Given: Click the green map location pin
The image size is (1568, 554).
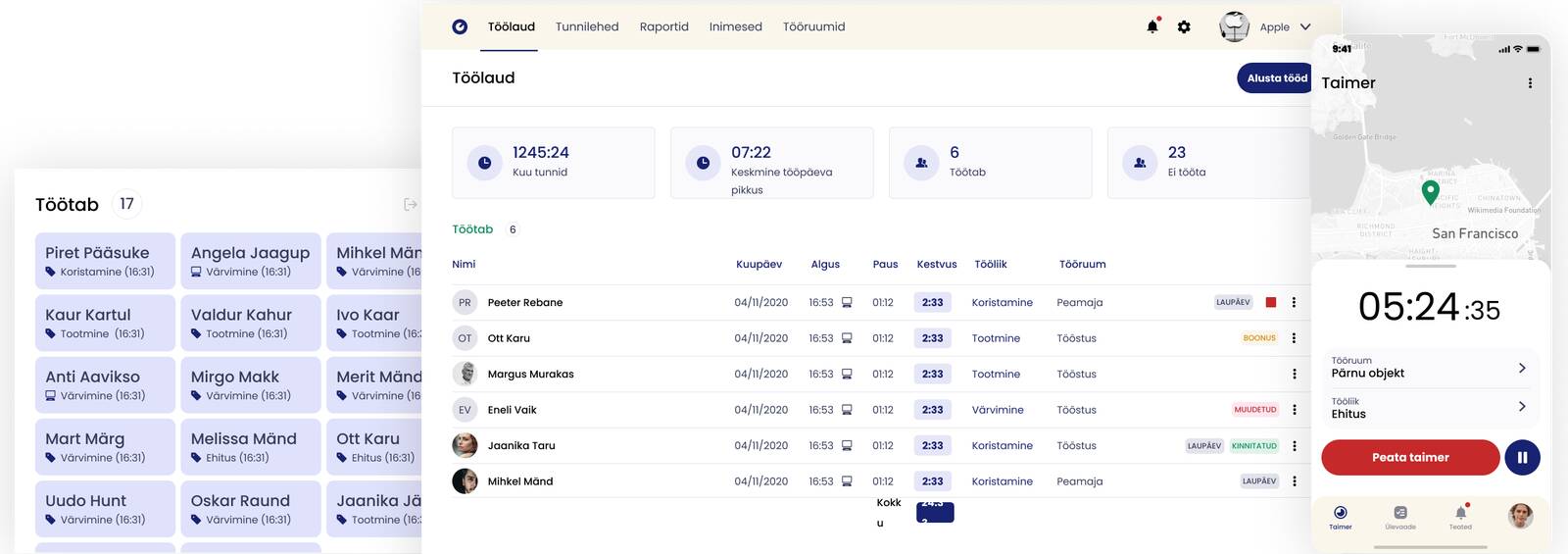Looking at the screenshot, I should 1430,191.
